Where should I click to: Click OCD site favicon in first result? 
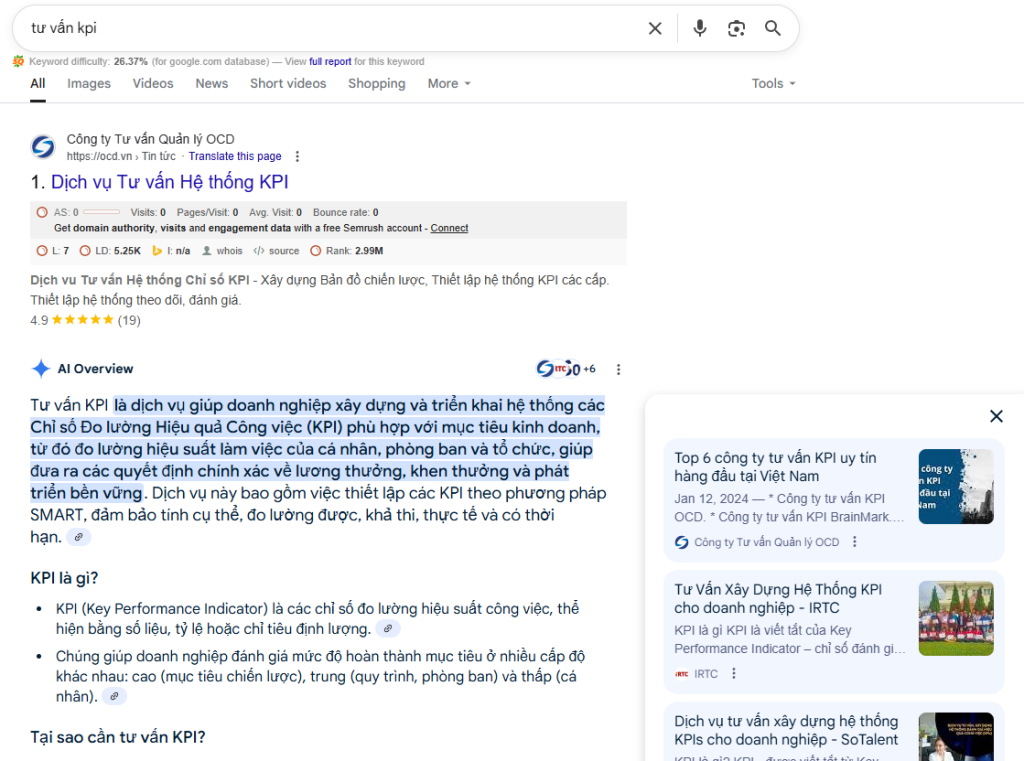tap(43, 146)
